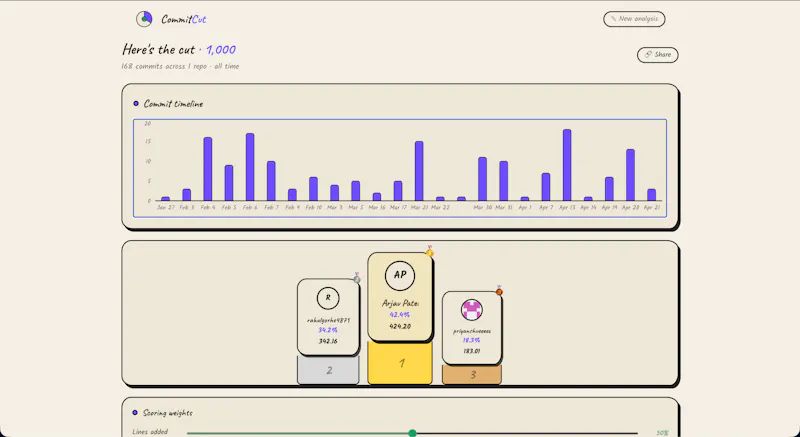Click the Feb 10 bar in timeline

tap(313, 189)
